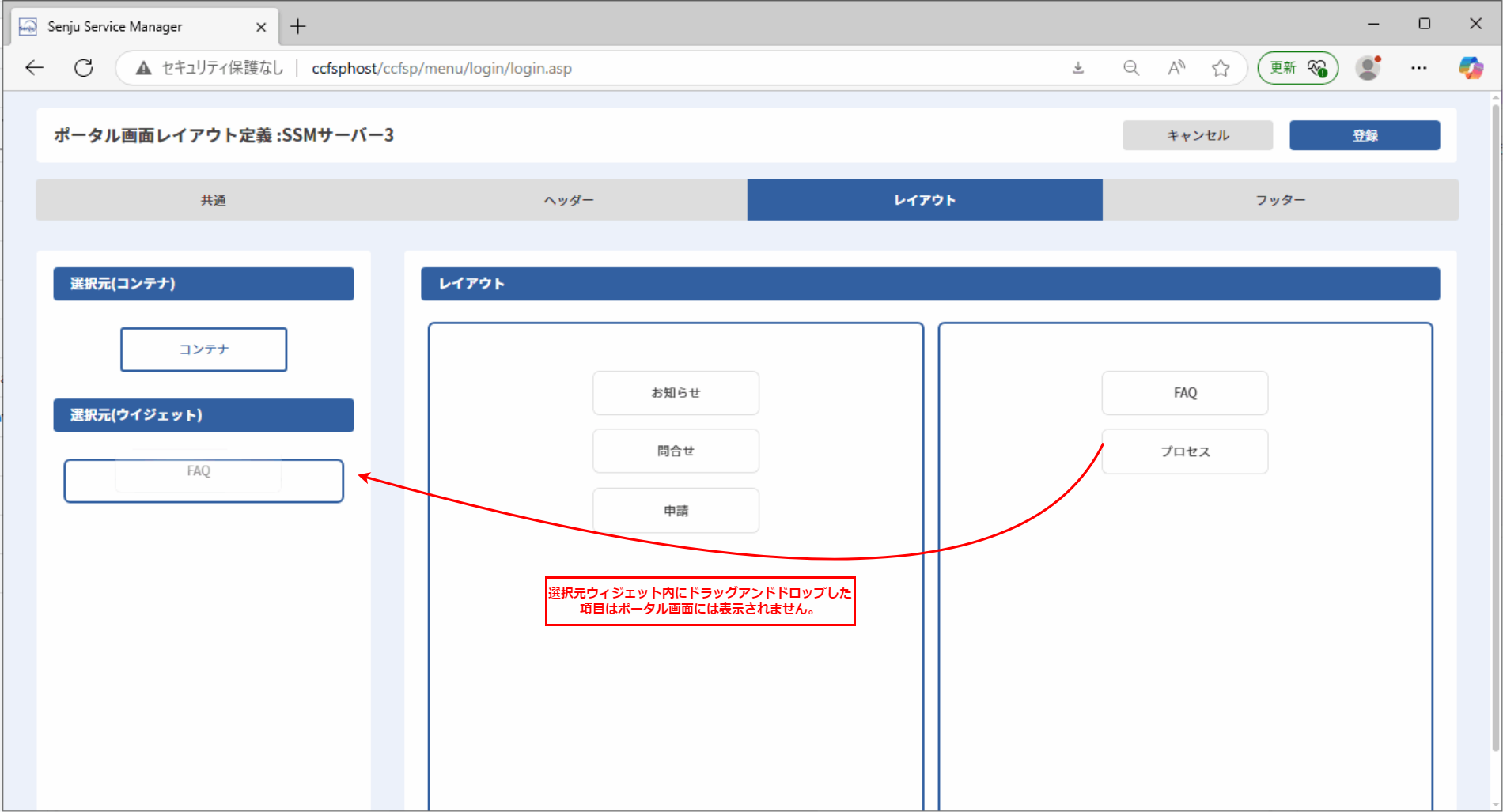Click the zoom magnifier icon
Screen dimensions: 1503x812
[1131, 68]
